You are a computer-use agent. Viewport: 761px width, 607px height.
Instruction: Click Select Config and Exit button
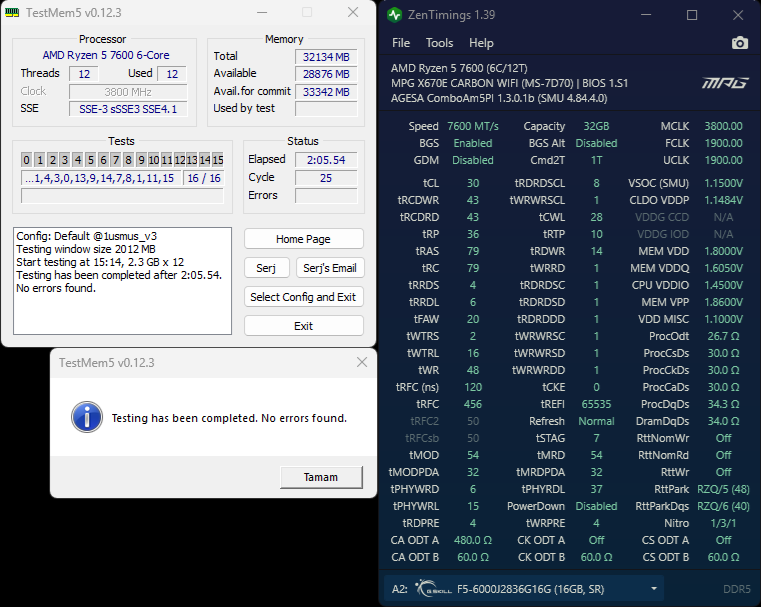(303, 297)
